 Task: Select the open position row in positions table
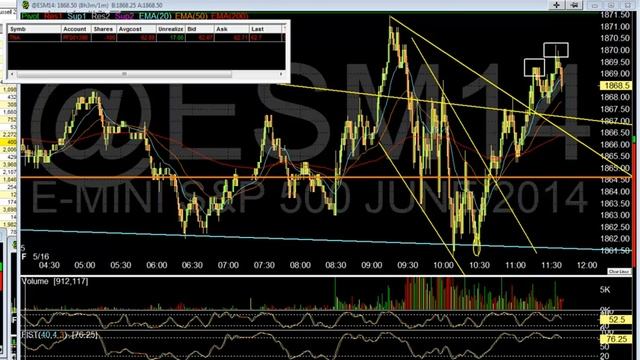146,38
